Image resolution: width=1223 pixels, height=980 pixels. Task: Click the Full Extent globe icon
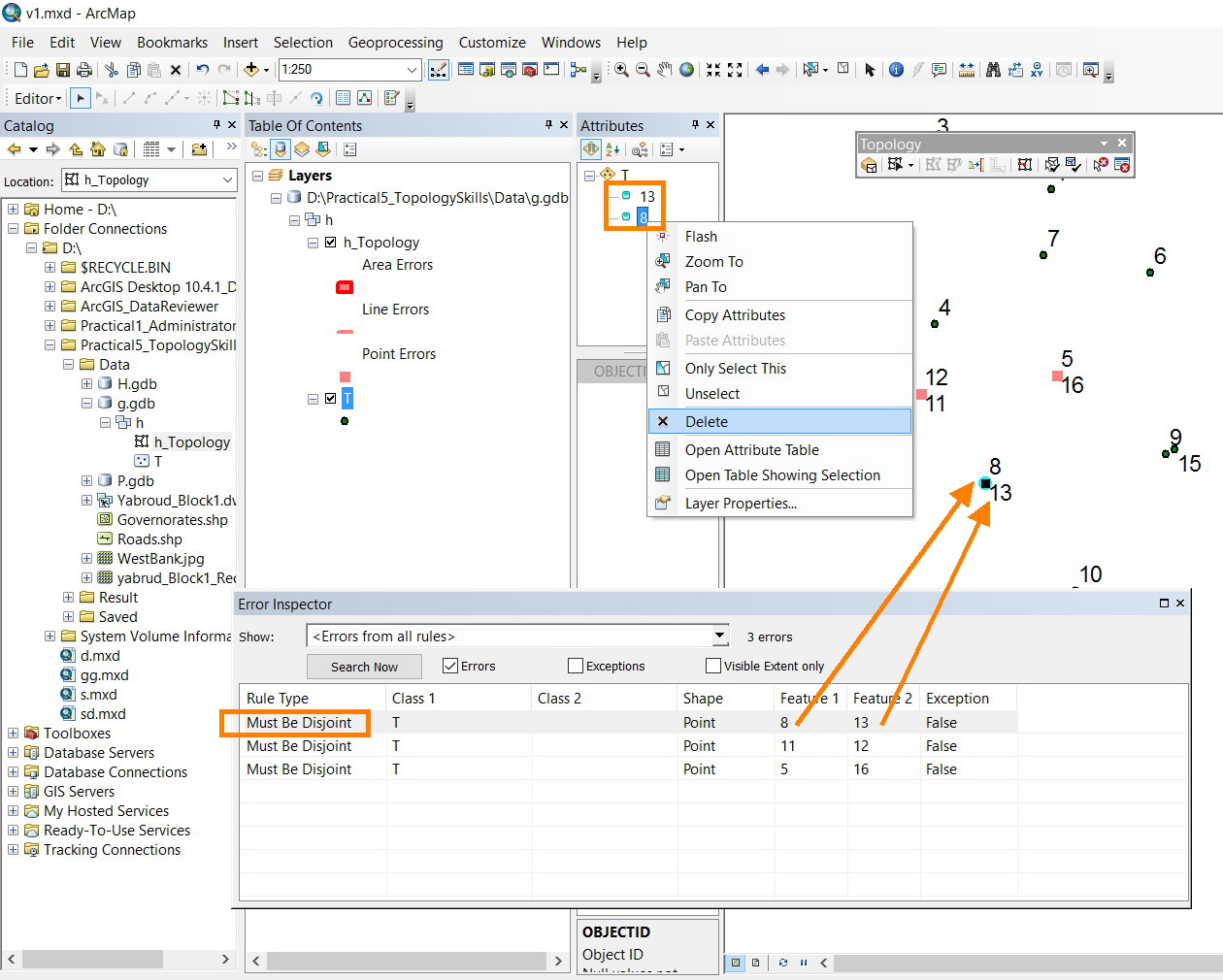[687, 70]
